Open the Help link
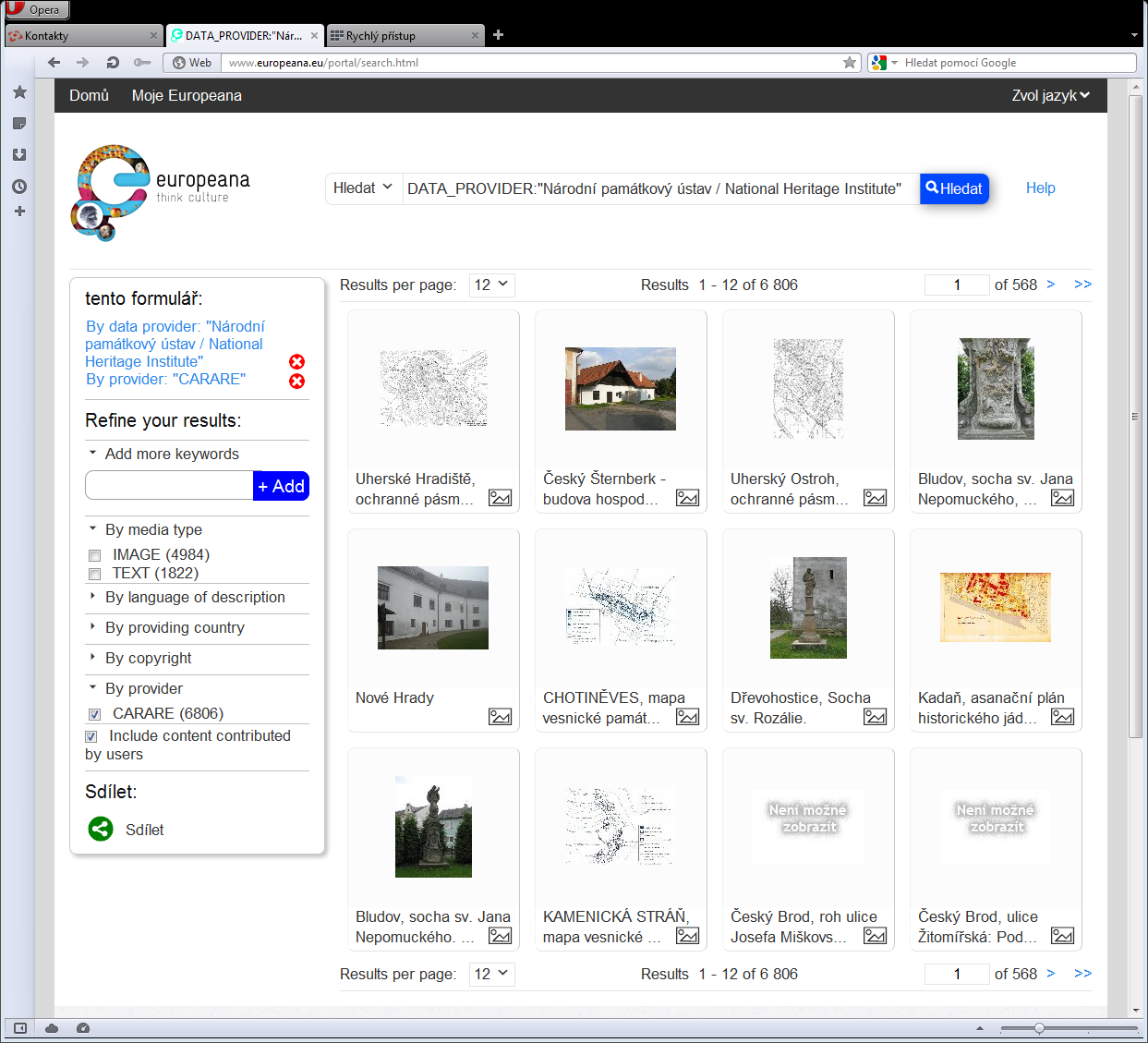Screen dimensions: 1148x1043 (1040, 188)
